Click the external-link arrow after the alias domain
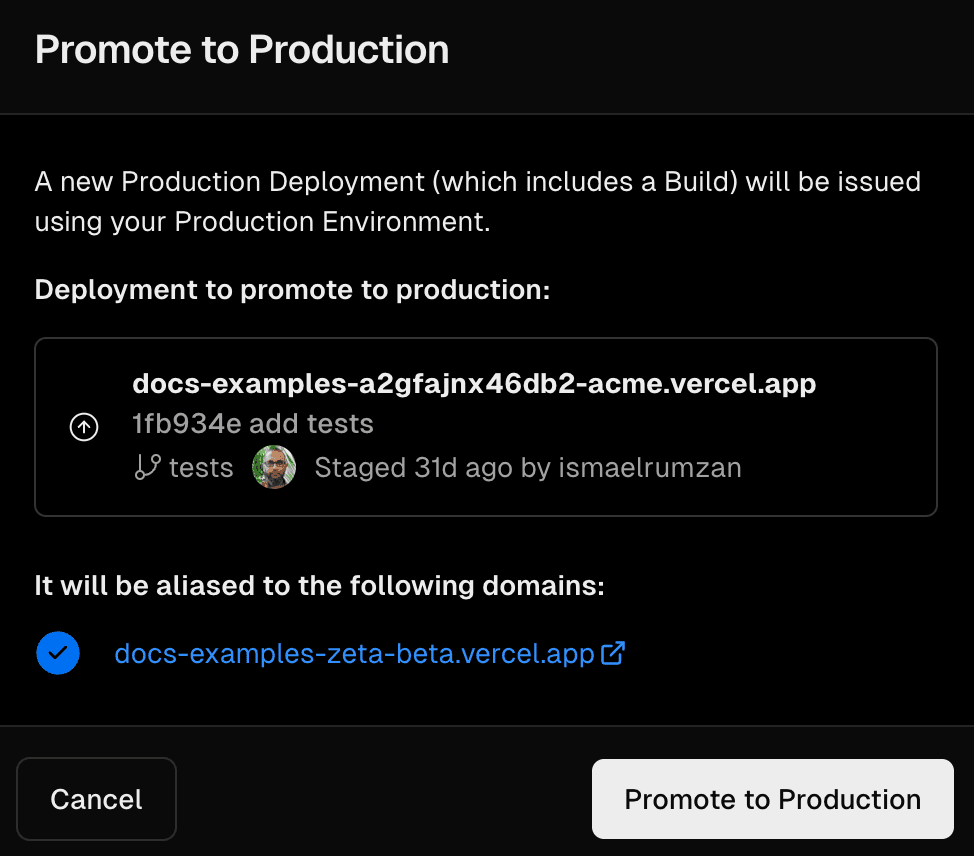974x856 pixels. [612, 651]
